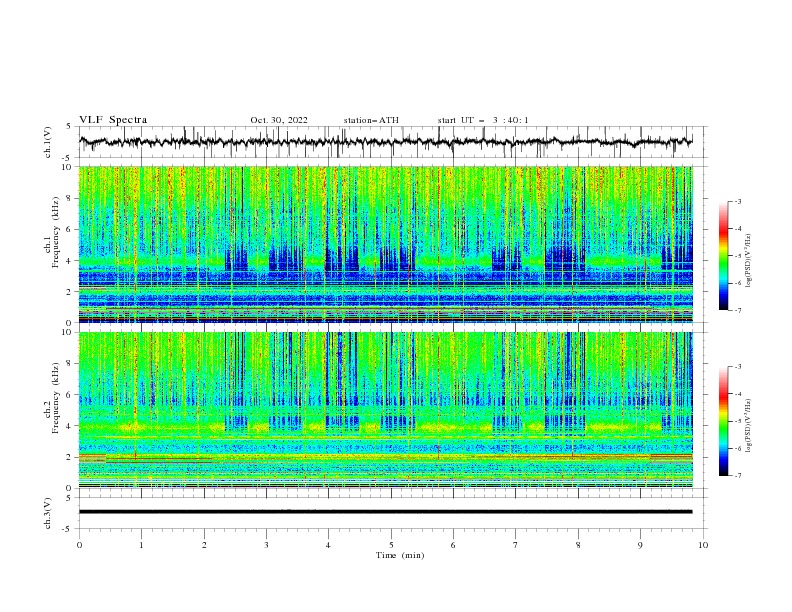792x612 pixels.
Task: Click time axis tick label "9"
Action: coord(640,545)
